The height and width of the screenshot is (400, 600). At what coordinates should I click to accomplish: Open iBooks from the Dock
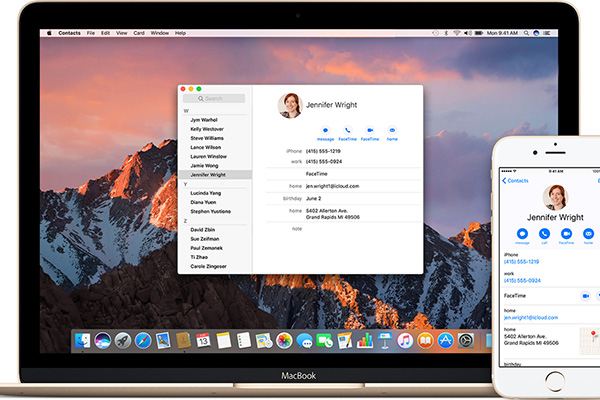coord(425,341)
